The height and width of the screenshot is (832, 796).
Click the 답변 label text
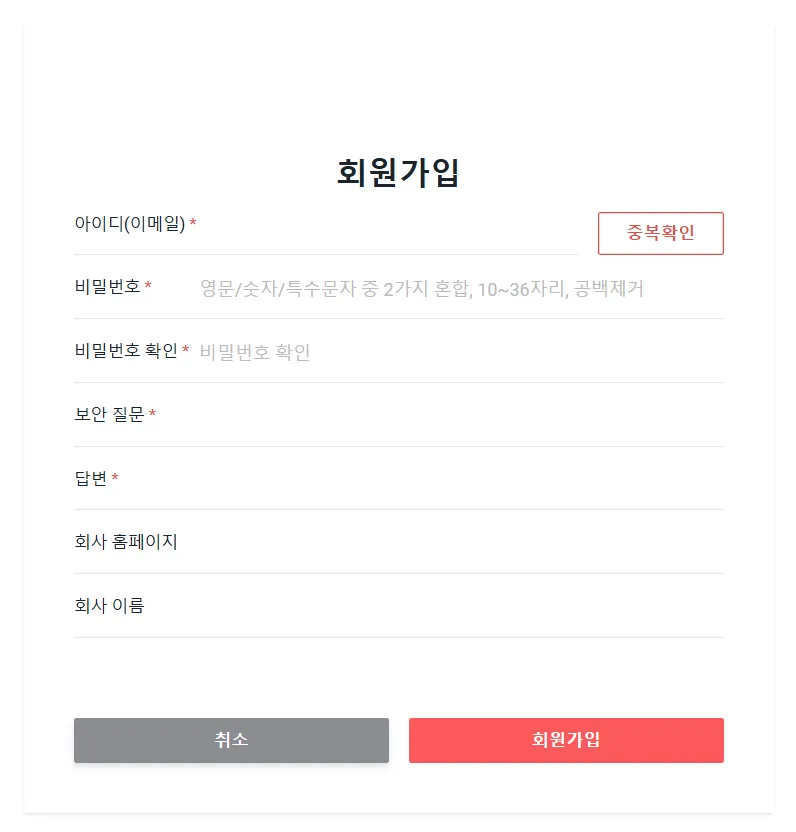click(x=90, y=479)
